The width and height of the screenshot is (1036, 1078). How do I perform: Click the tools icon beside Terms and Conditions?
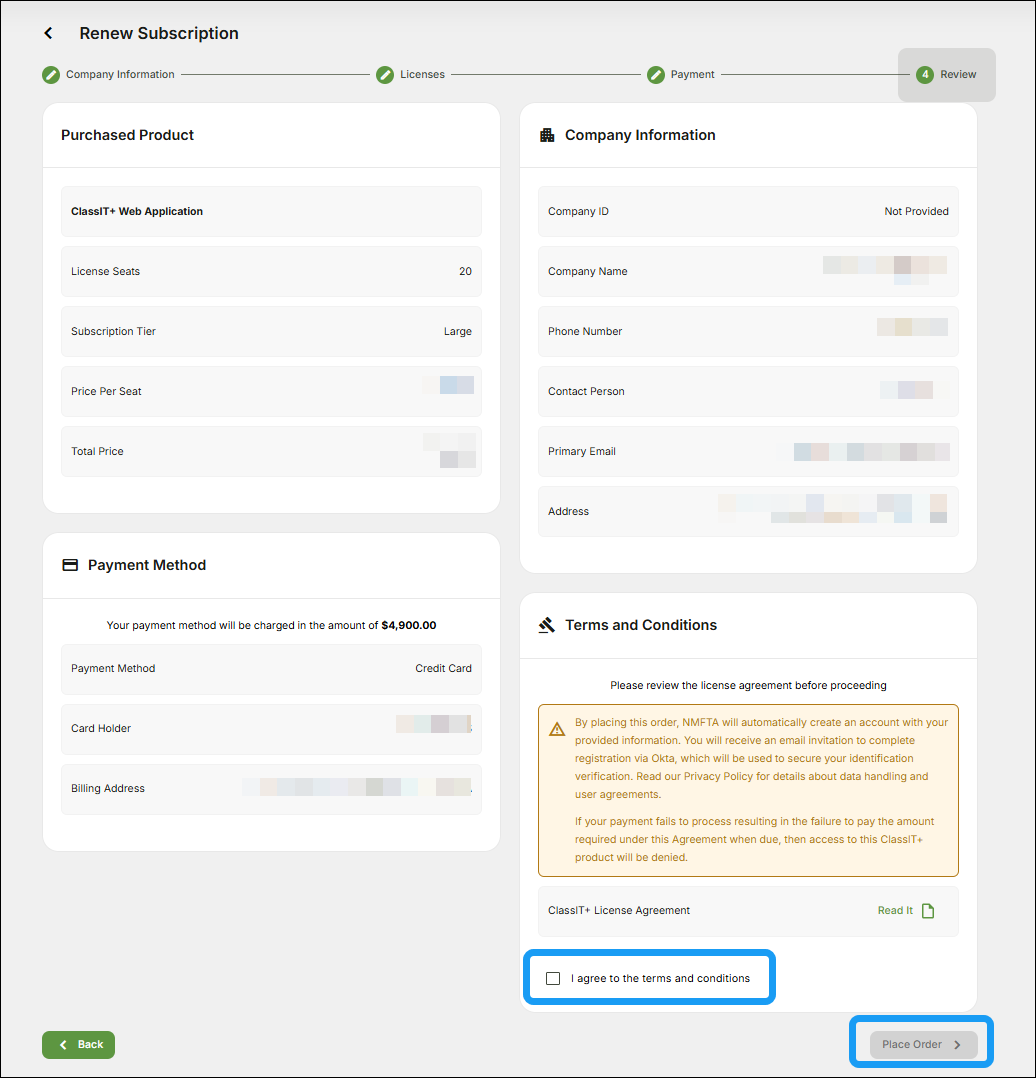pos(547,625)
